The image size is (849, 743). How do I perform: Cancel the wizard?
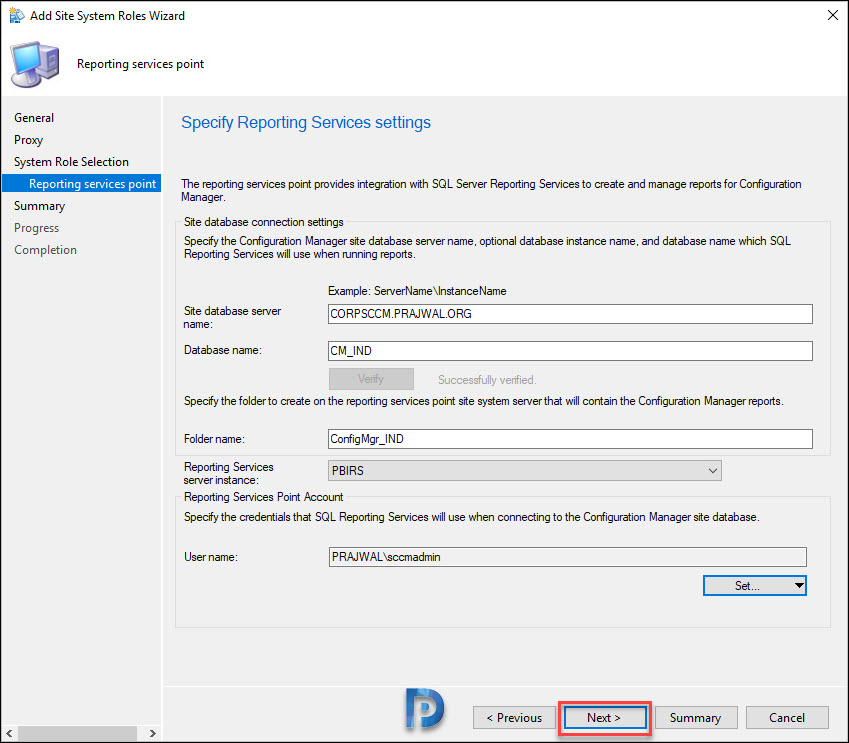click(787, 718)
